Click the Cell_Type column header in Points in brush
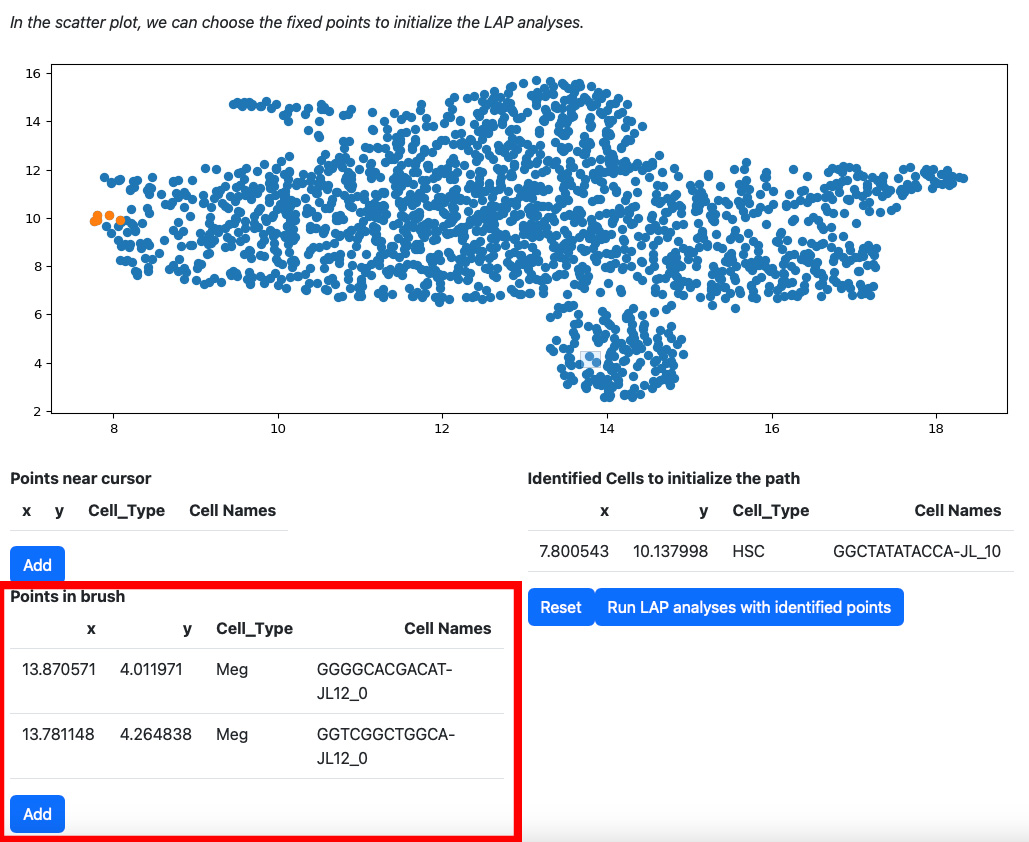1029x842 pixels. tap(255, 629)
